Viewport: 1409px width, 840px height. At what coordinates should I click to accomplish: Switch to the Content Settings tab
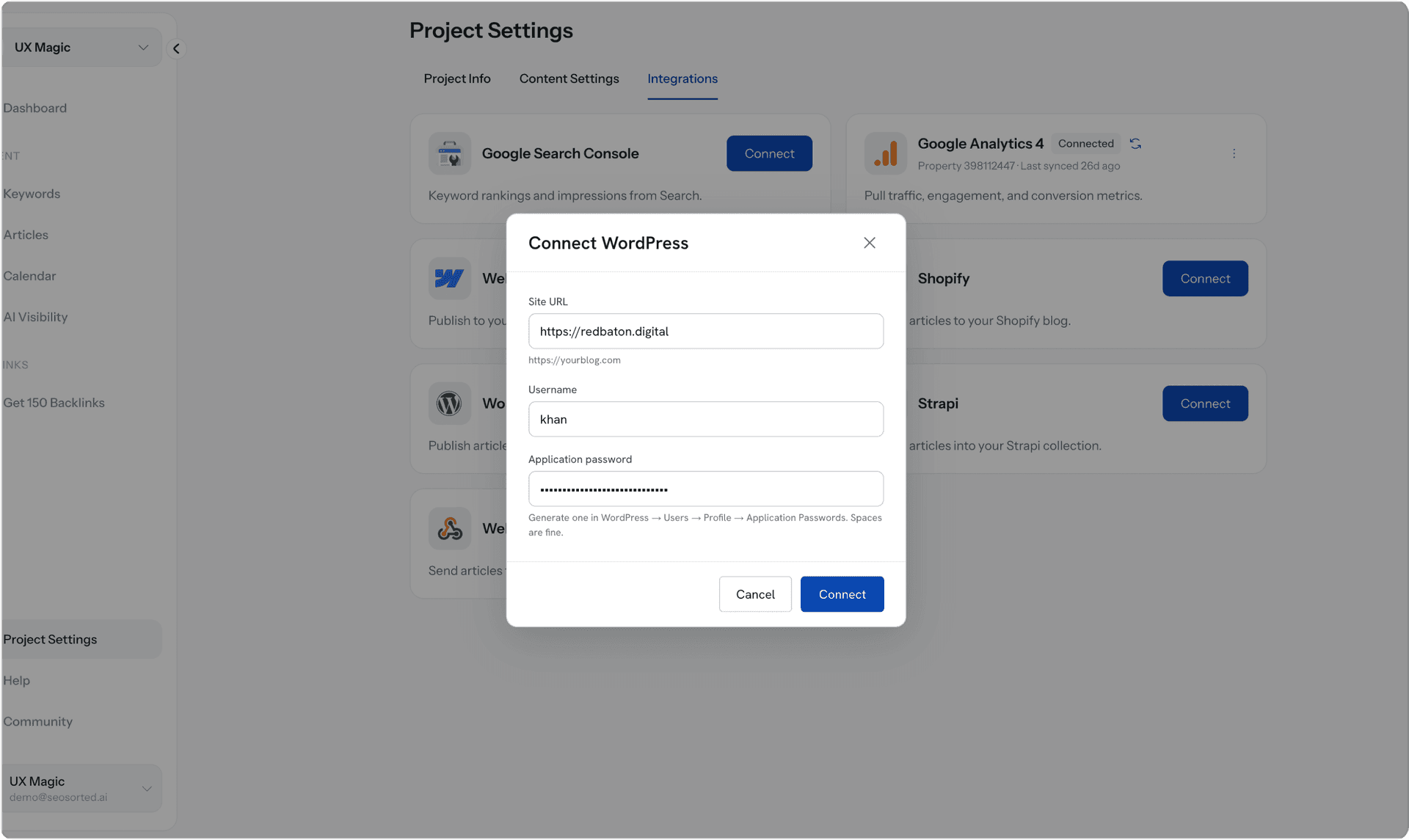(569, 78)
